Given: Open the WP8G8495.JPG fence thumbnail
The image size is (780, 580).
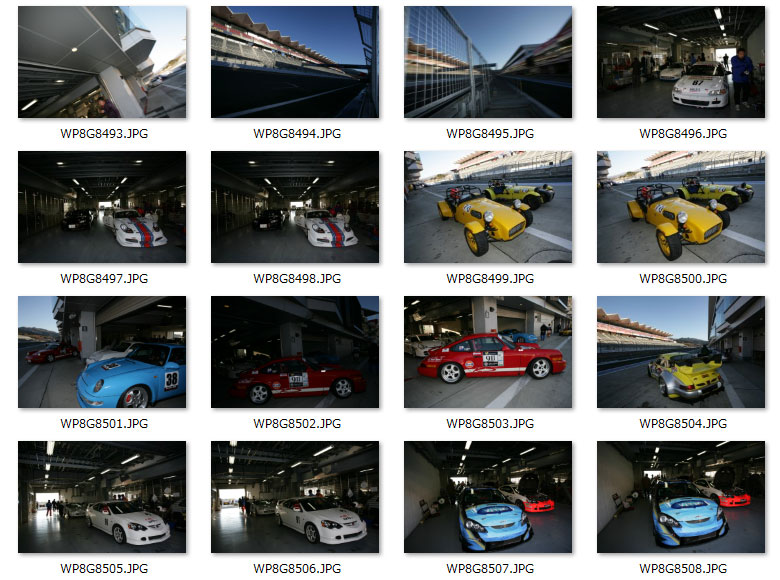Looking at the screenshot, I should 488,62.
